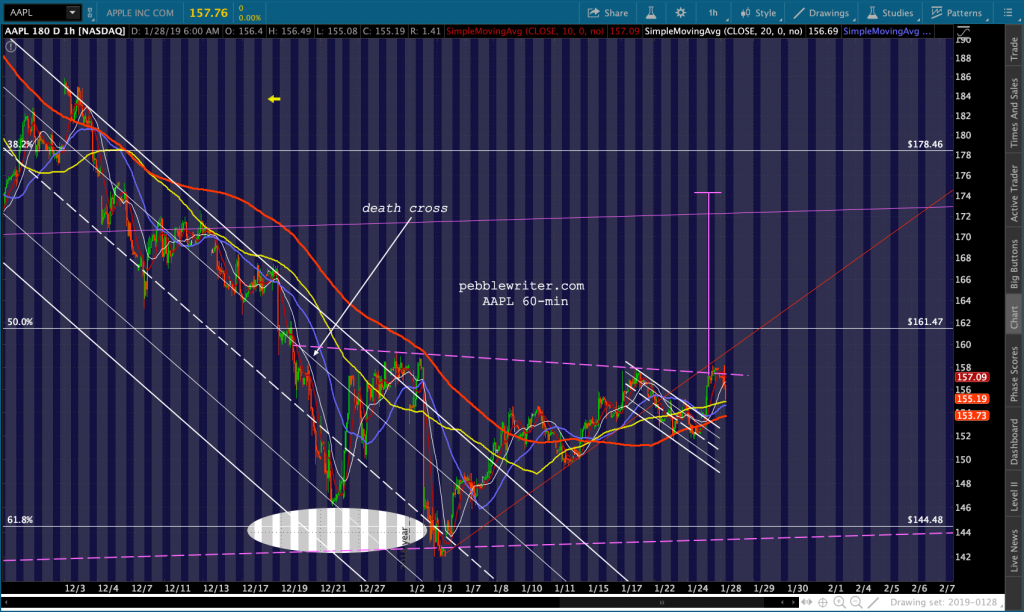Screen dimensions: 1024x612
Task: Click the zoom out magnifier icon
Action: (x=856, y=602)
